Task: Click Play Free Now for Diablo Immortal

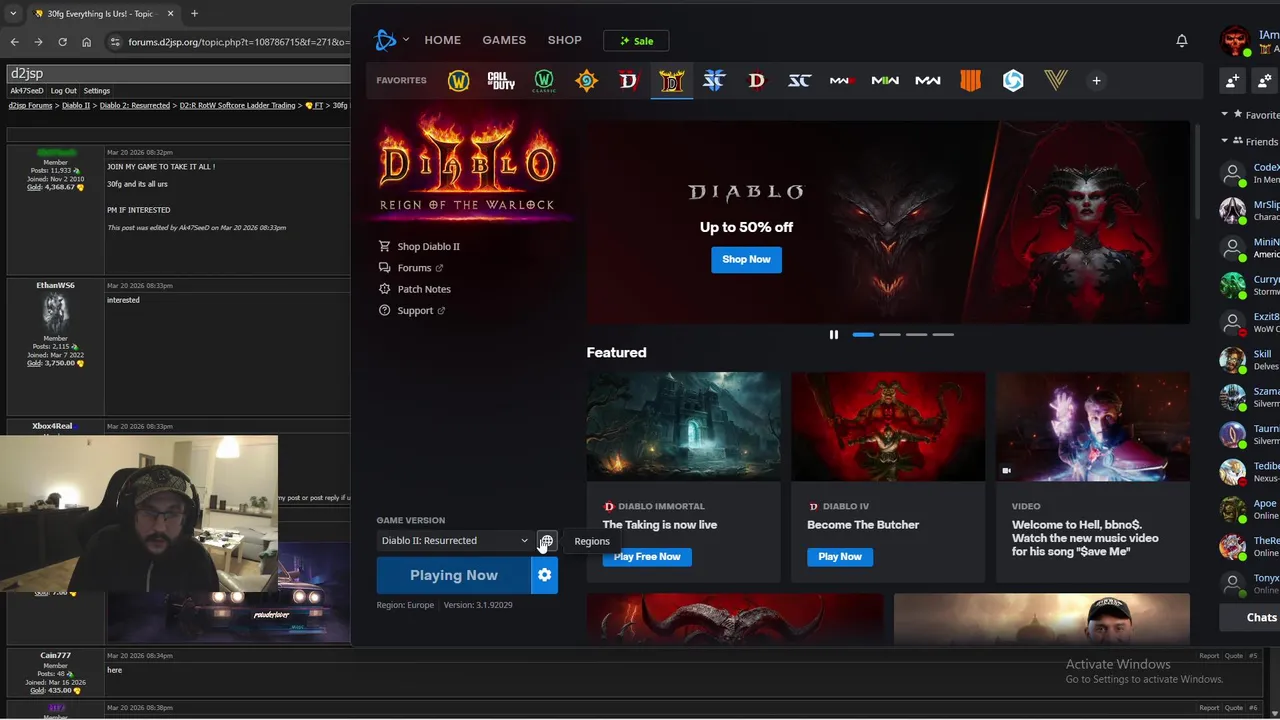Action: (x=647, y=557)
